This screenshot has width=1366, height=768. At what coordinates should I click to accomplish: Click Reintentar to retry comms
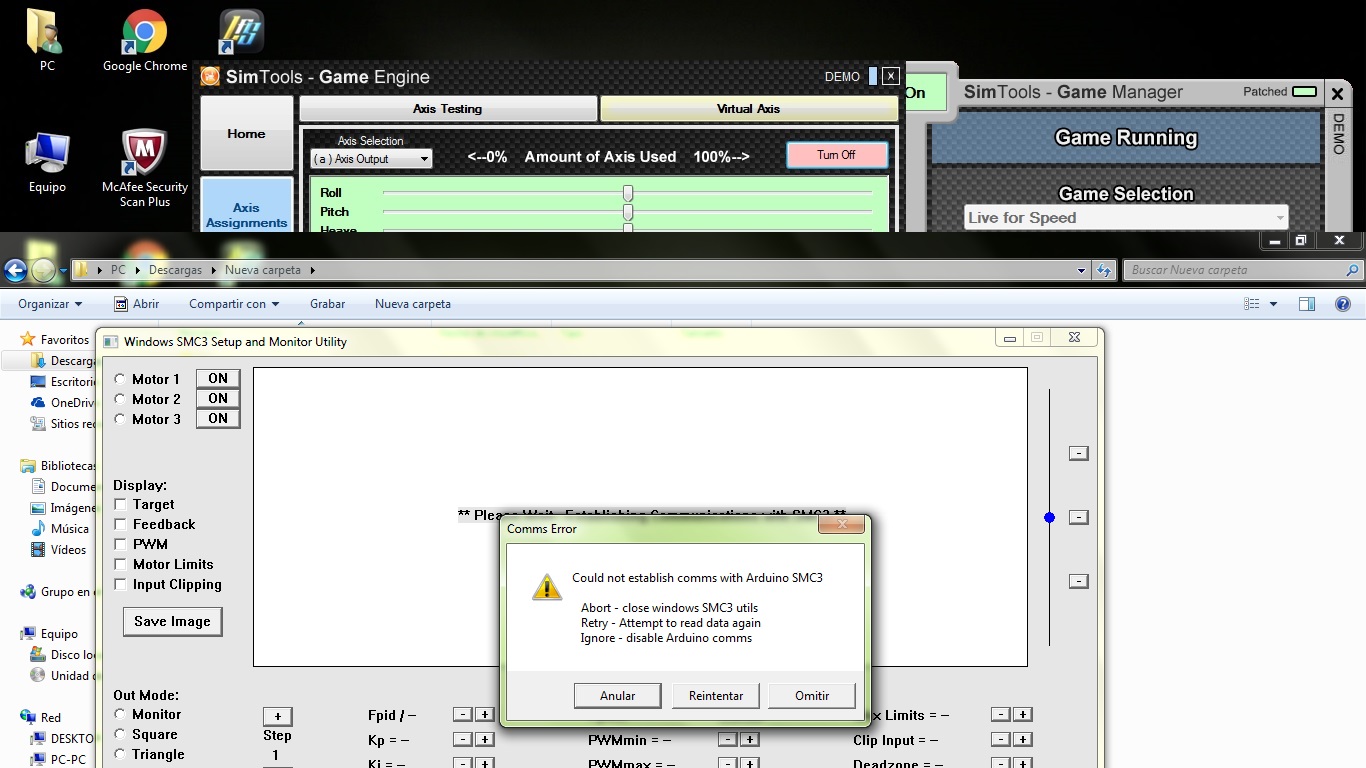coord(715,696)
